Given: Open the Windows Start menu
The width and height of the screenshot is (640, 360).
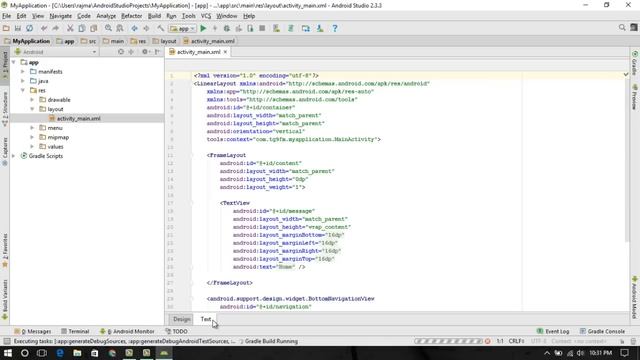Looking at the screenshot, I should 7,353.
